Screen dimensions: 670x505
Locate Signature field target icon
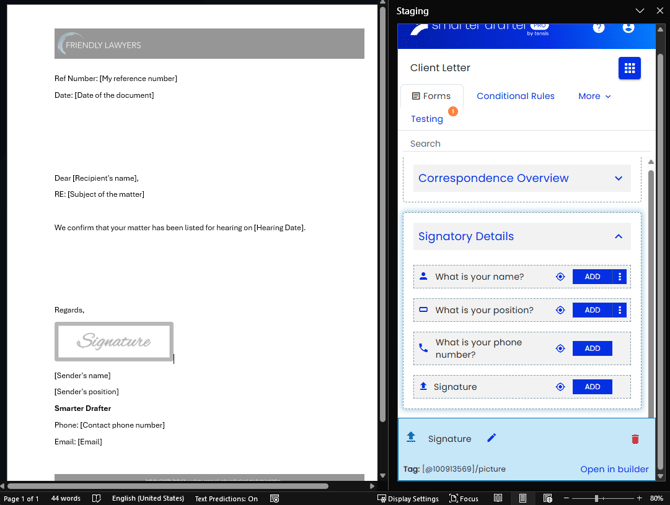(560, 387)
